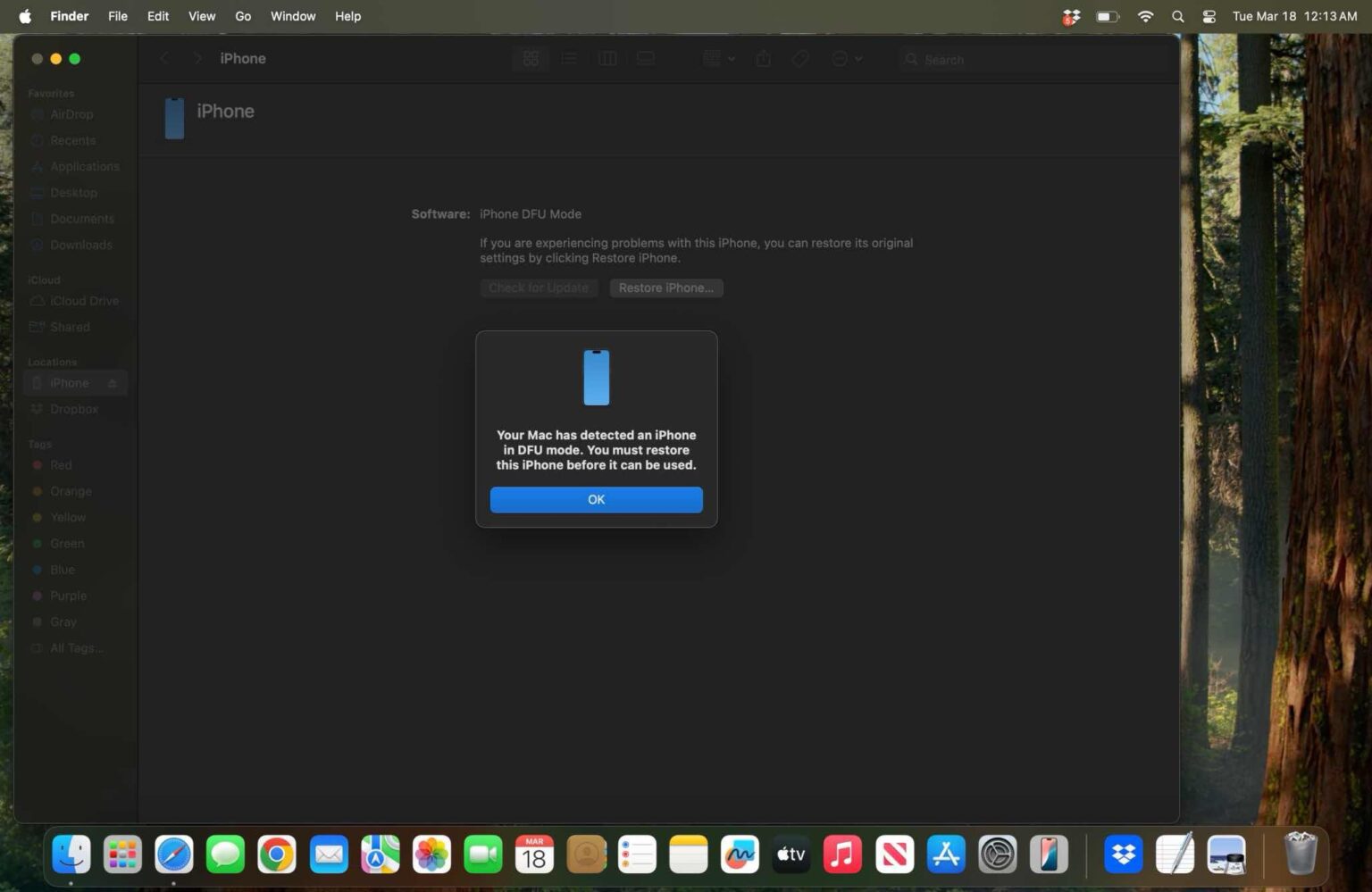Screen dimensions: 1372x892
Task: Select the icon grid view
Action: (531, 58)
